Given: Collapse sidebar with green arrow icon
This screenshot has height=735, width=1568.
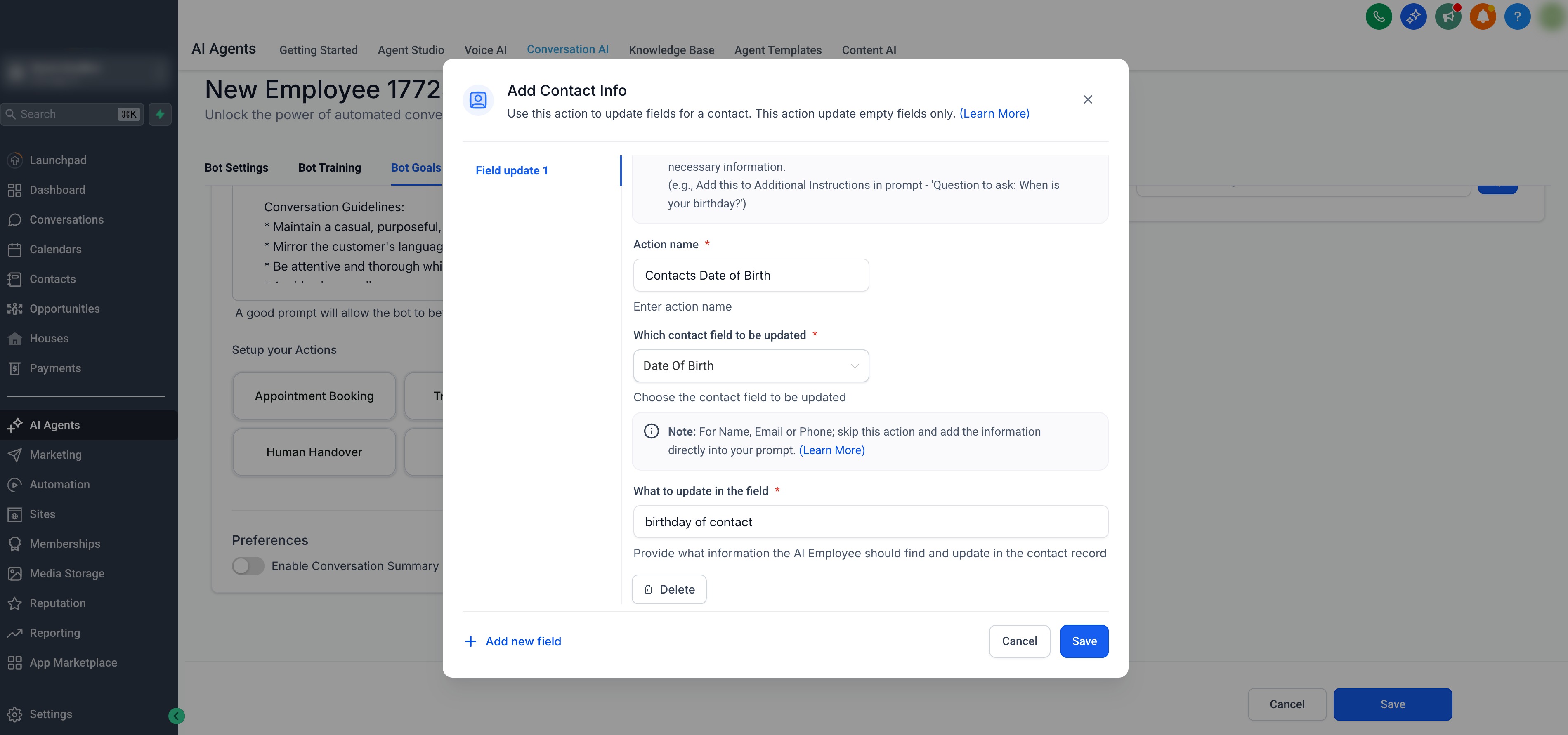Looking at the screenshot, I should pyautogui.click(x=176, y=716).
